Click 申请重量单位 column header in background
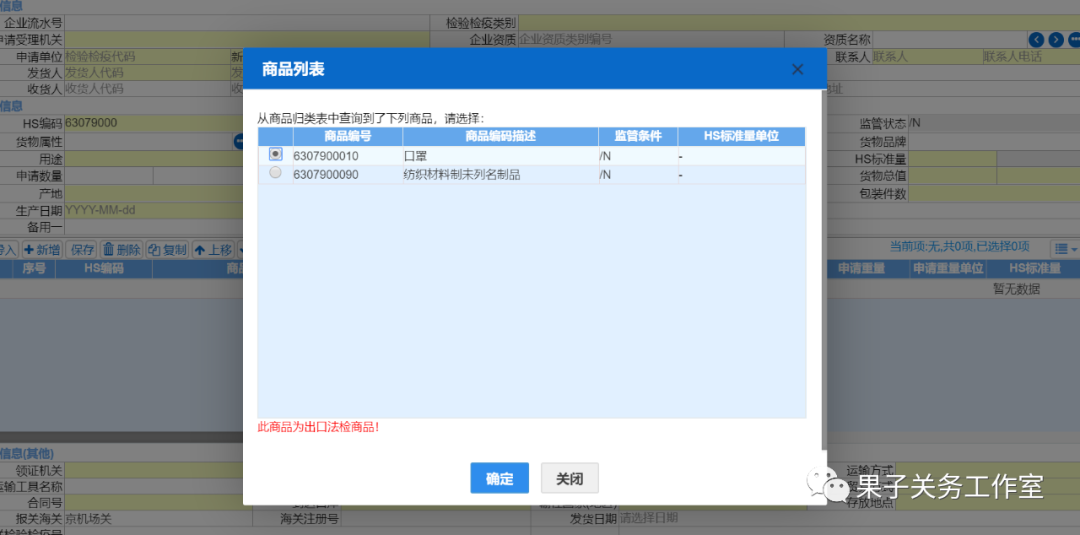Viewport: 1080px width, 535px height. 948,269
